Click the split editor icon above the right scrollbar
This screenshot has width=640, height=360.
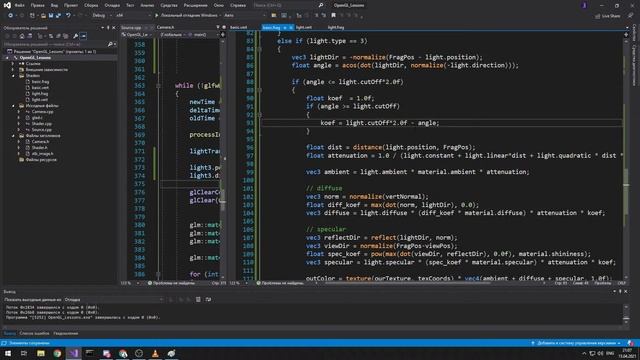pos(626,35)
